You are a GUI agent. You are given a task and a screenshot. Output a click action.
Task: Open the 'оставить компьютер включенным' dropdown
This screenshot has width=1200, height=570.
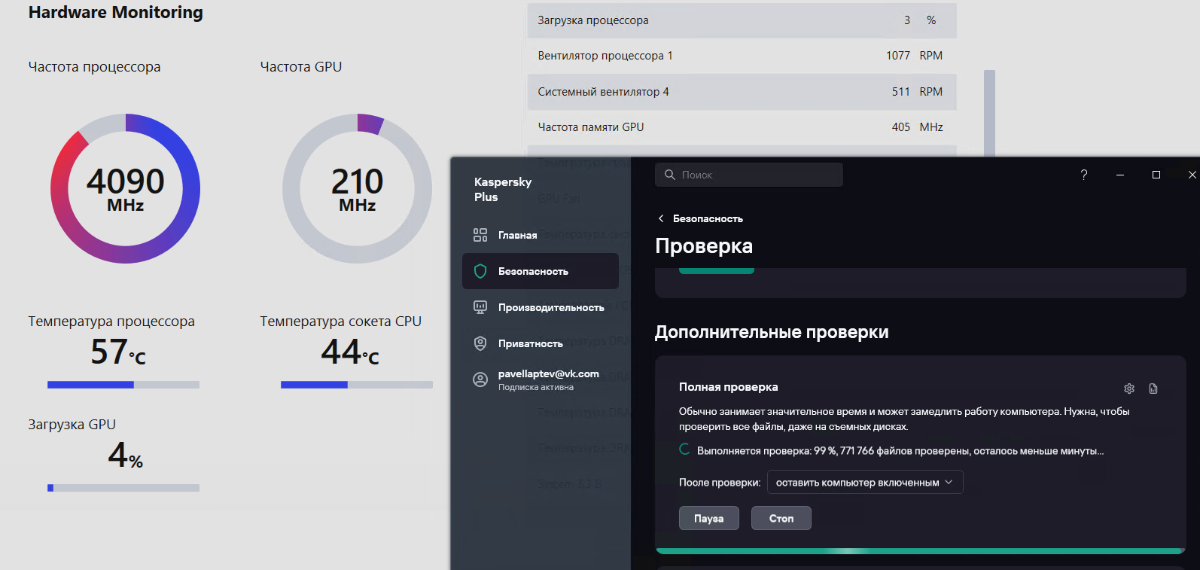point(865,482)
